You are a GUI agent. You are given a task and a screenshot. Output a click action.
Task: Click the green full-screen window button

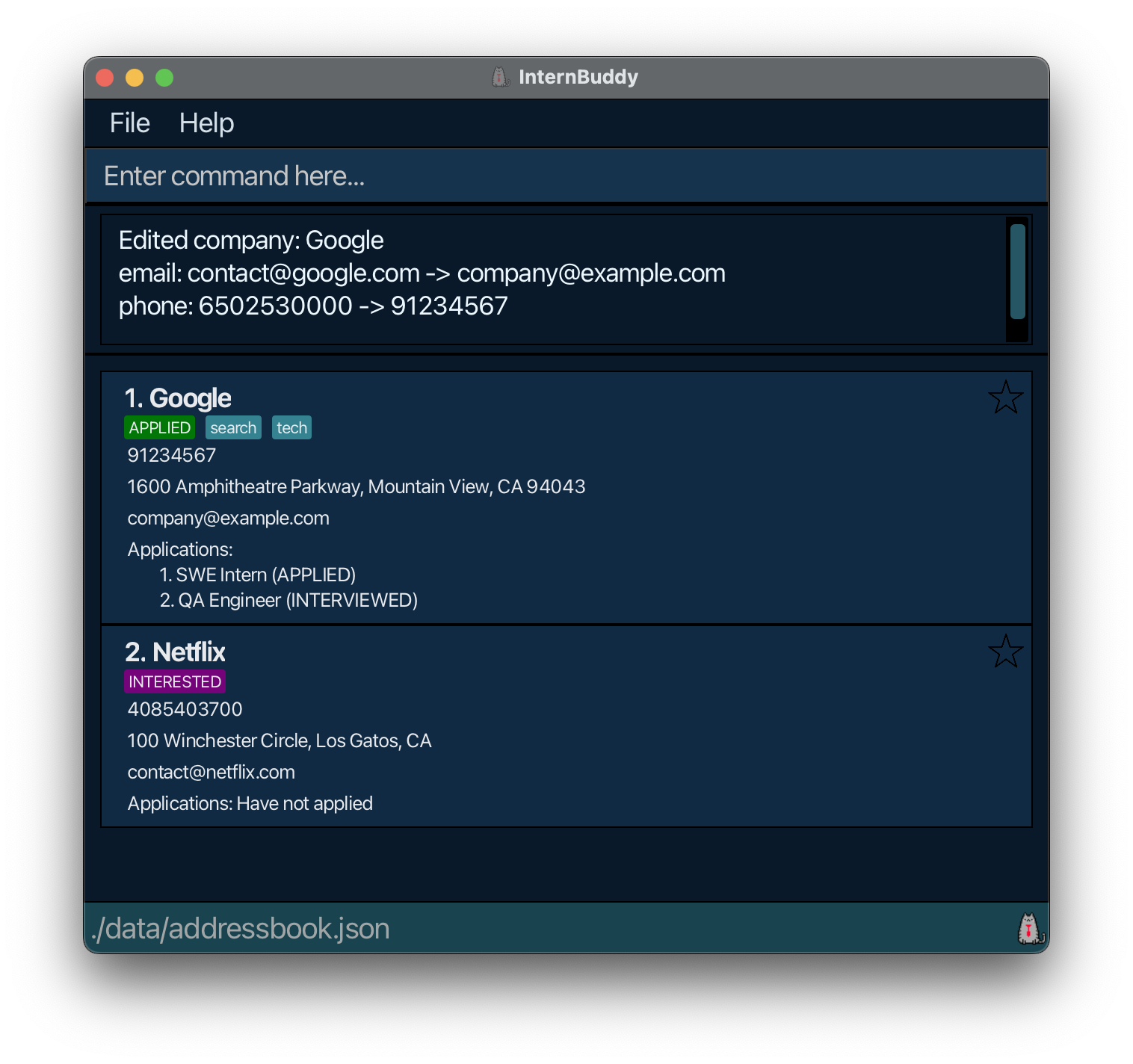coord(164,78)
